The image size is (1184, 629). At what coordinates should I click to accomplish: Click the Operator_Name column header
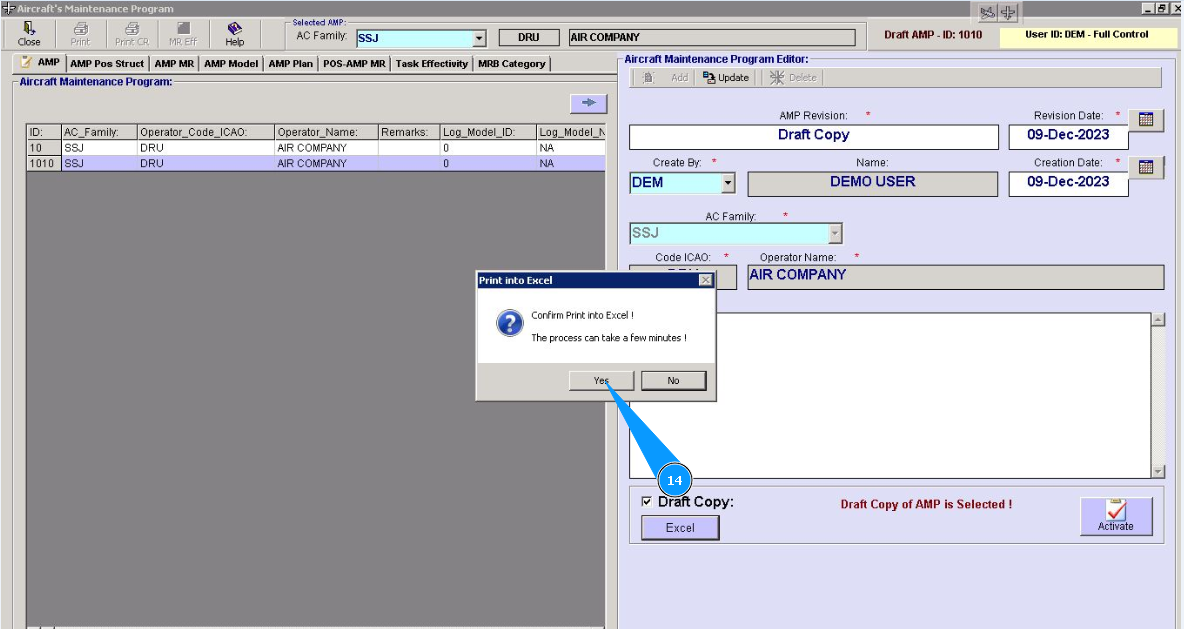coord(326,132)
